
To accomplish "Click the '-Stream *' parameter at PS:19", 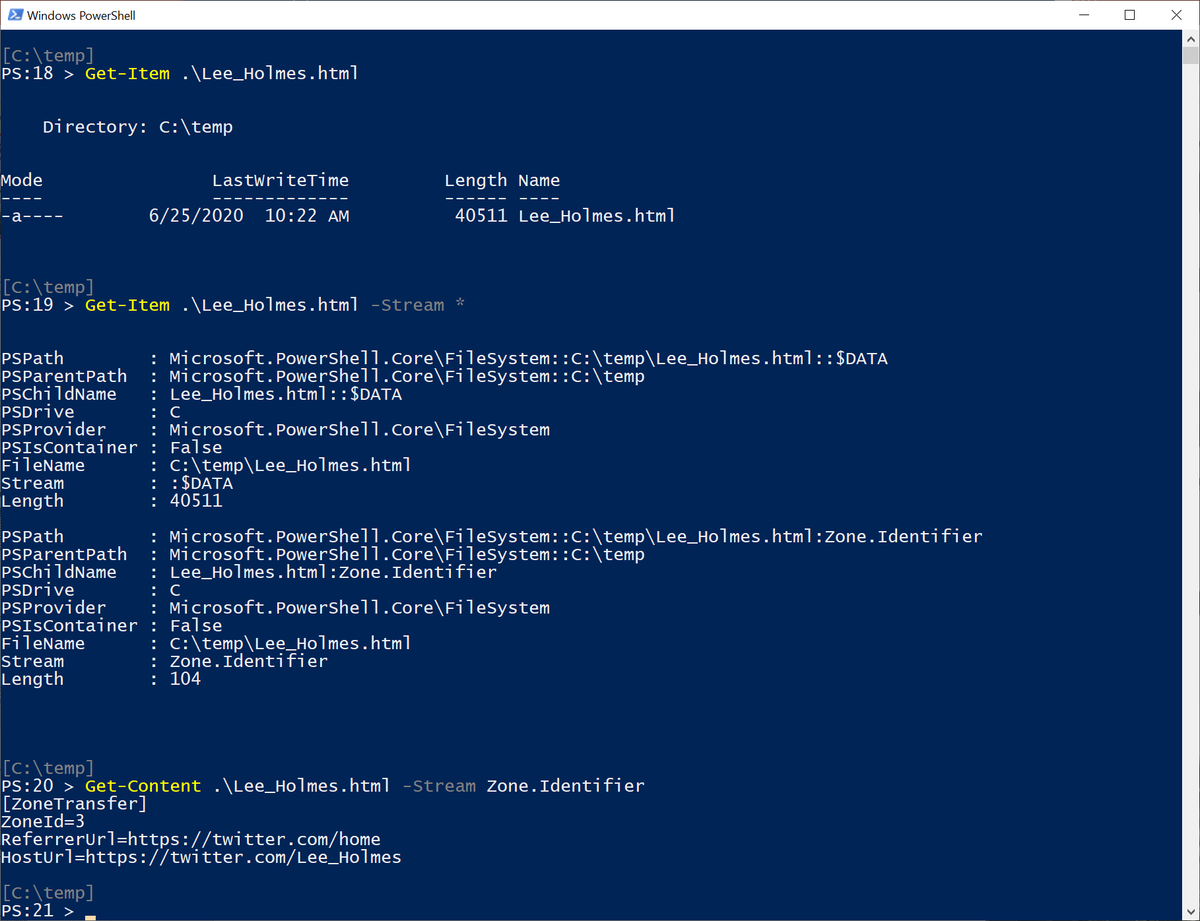I will point(417,305).
